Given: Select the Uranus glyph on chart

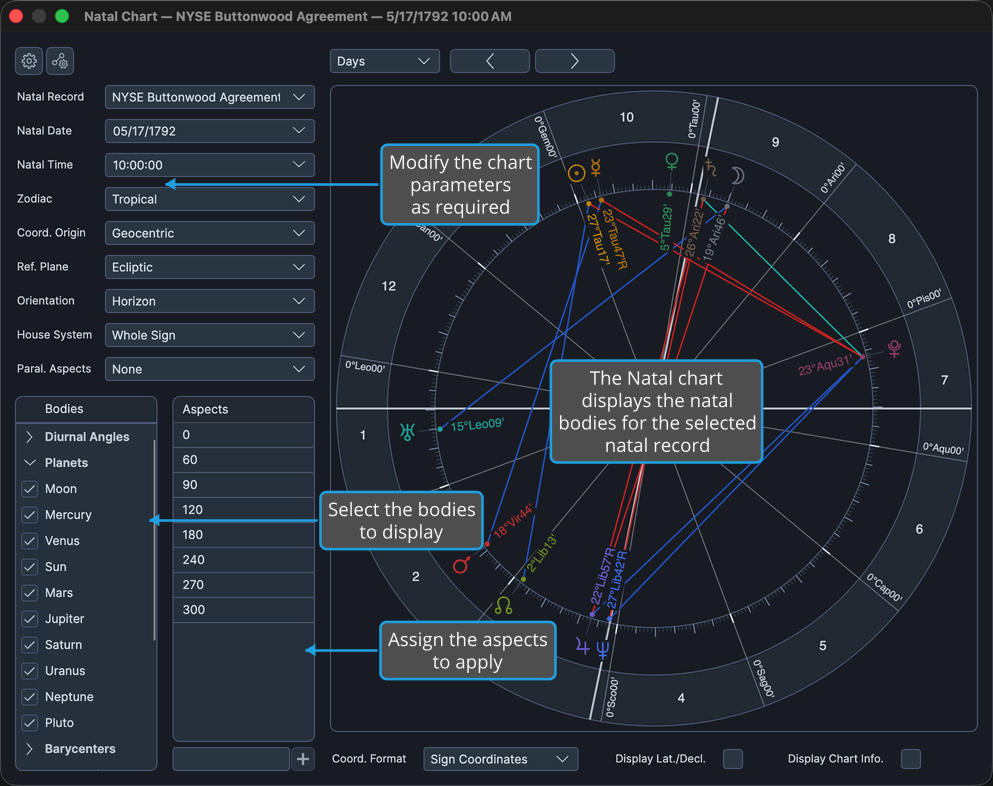Looking at the screenshot, I should click(407, 432).
